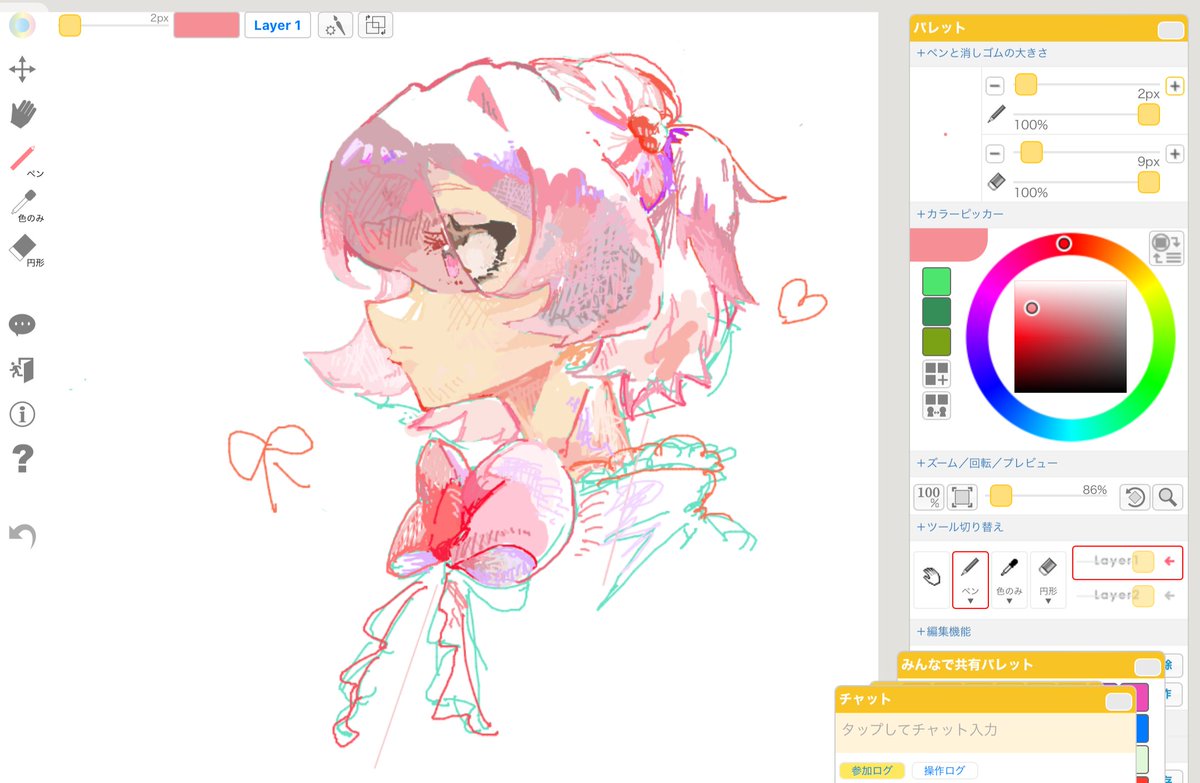Screen dimensions: 1200x783
Task: Click the large pink color preview in palette
Action: (949, 244)
